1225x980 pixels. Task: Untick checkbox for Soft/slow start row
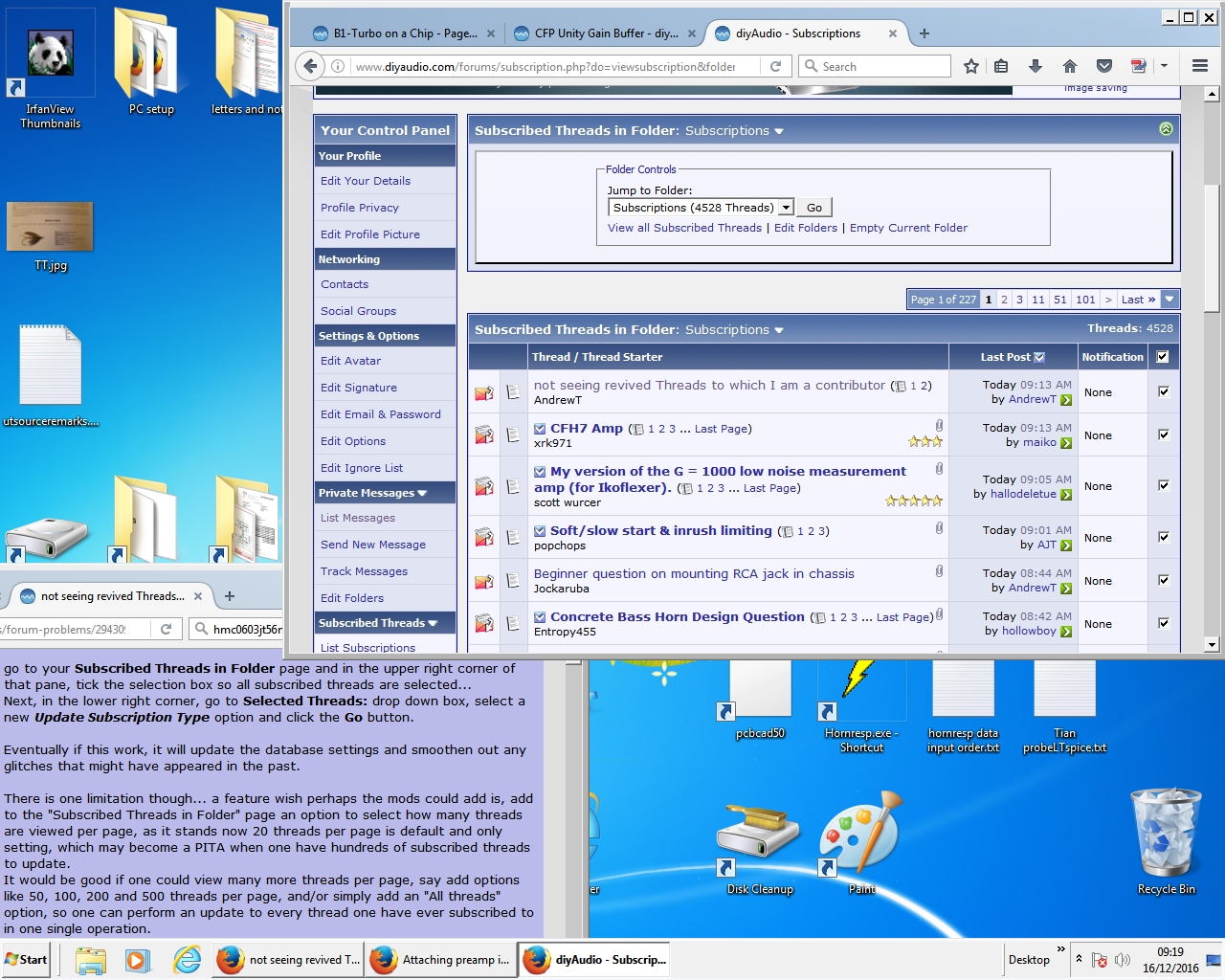coord(1164,537)
